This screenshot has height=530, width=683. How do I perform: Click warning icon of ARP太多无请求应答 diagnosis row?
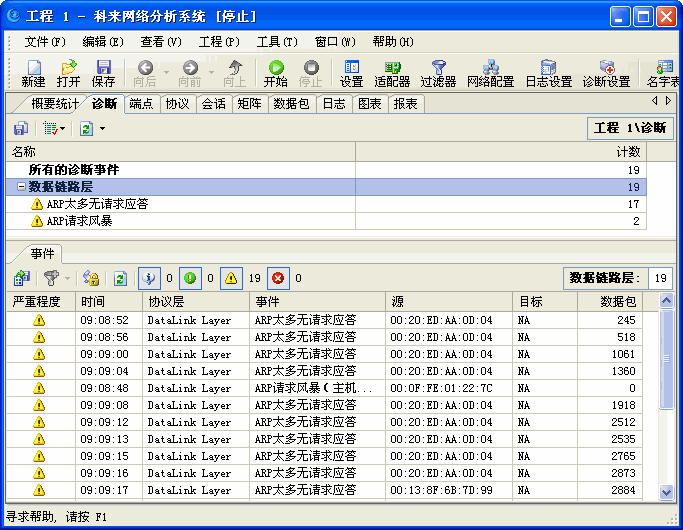click(37, 204)
